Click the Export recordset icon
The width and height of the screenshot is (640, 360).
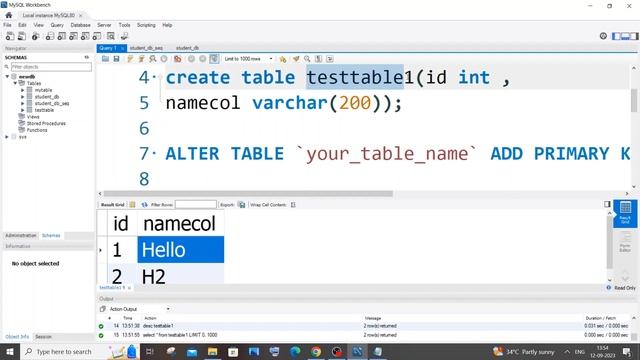tap(242, 204)
